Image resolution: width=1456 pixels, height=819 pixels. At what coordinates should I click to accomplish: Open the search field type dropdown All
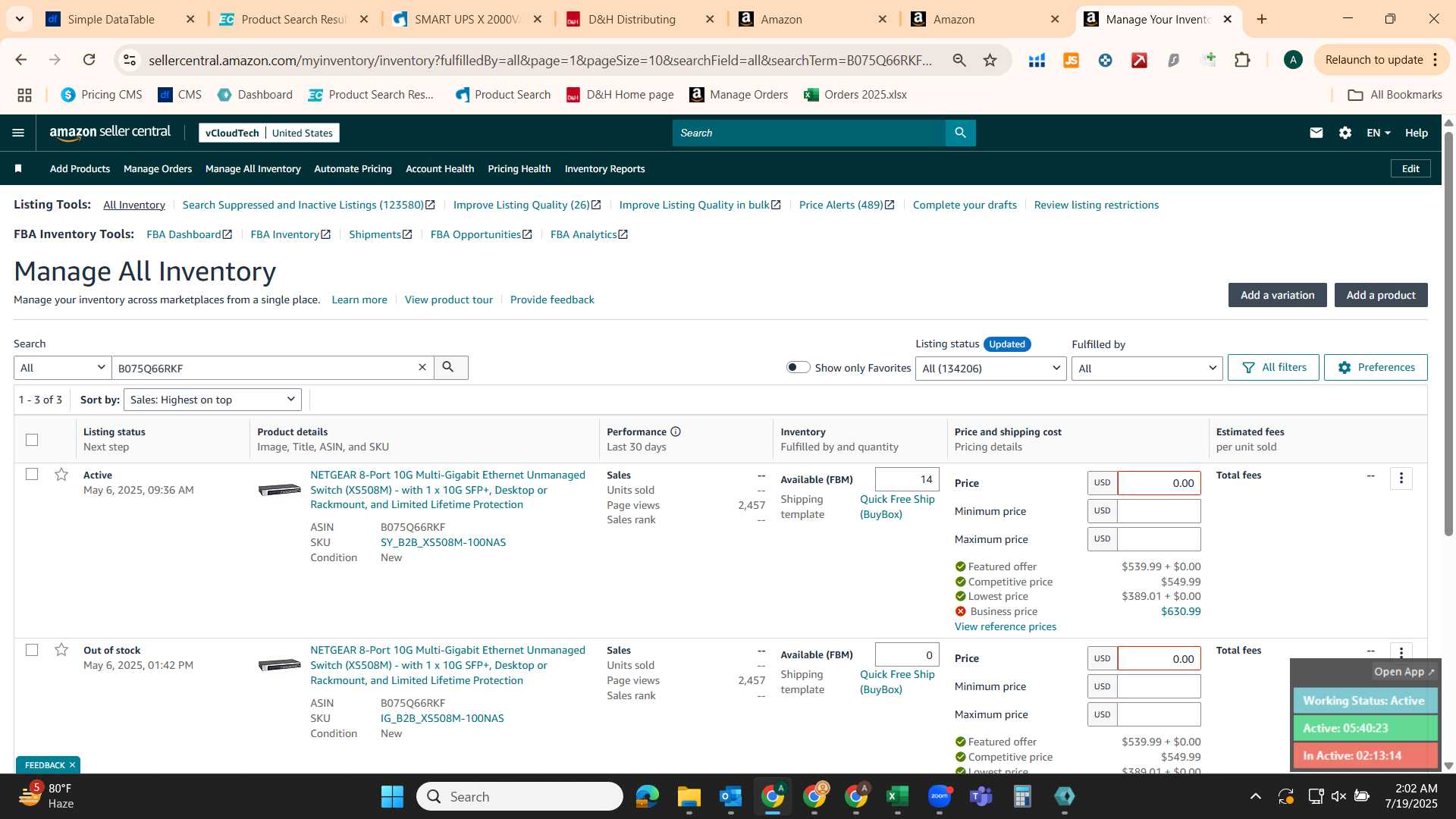click(x=62, y=368)
